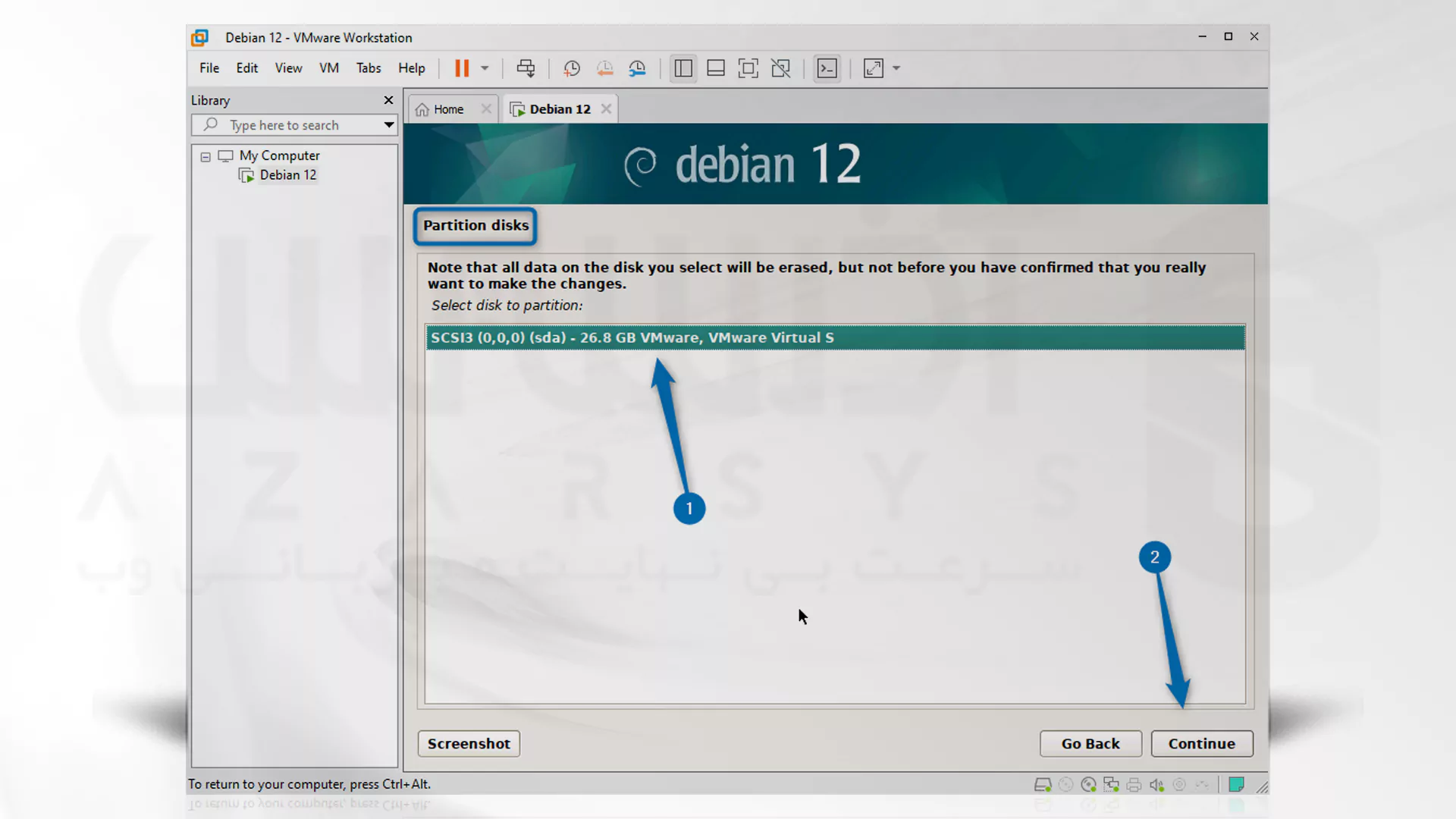
Task: Minimize the VMware Workstation window
Action: pyautogui.click(x=1202, y=36)
